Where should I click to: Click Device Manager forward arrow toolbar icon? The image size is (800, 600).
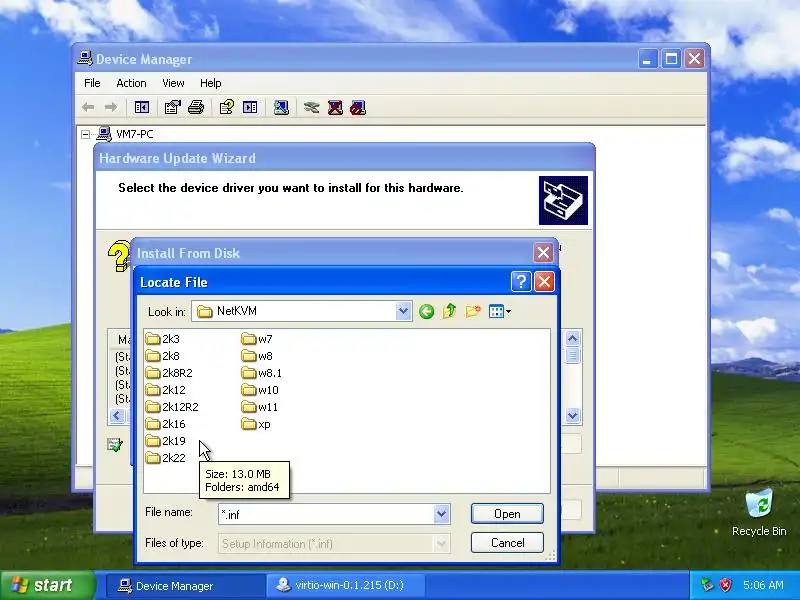[x=111, y=107]
